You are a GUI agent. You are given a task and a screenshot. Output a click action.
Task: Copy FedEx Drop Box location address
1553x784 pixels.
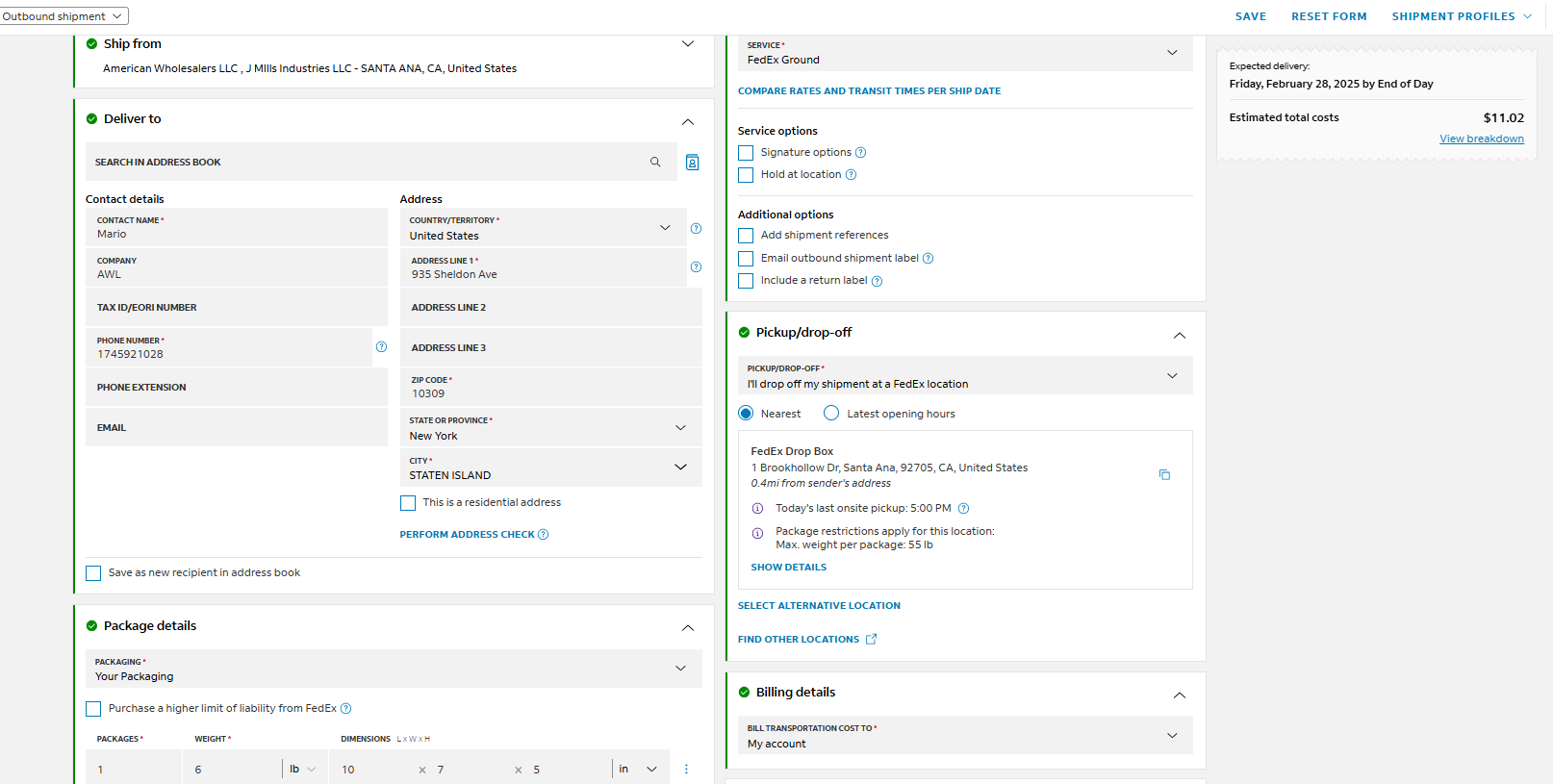(x=1164, y=474)
